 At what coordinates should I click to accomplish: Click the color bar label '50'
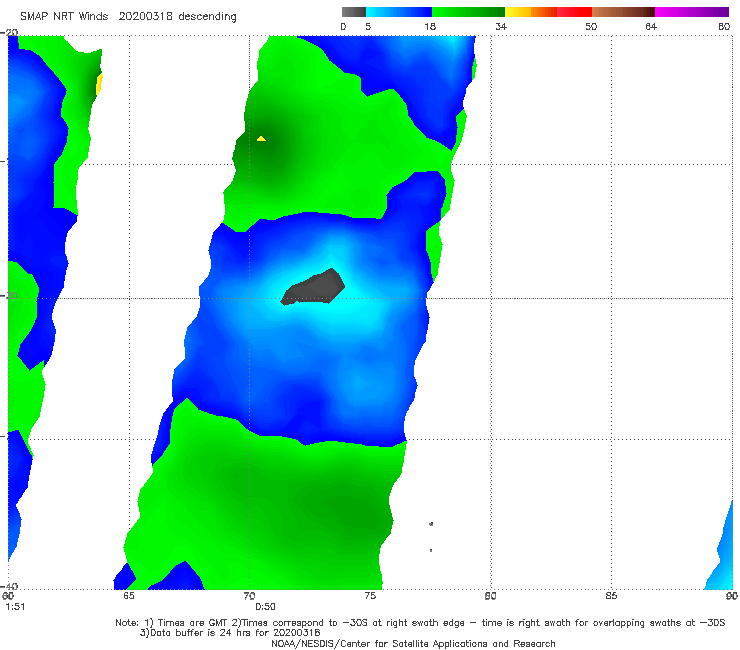click(591, 27)
